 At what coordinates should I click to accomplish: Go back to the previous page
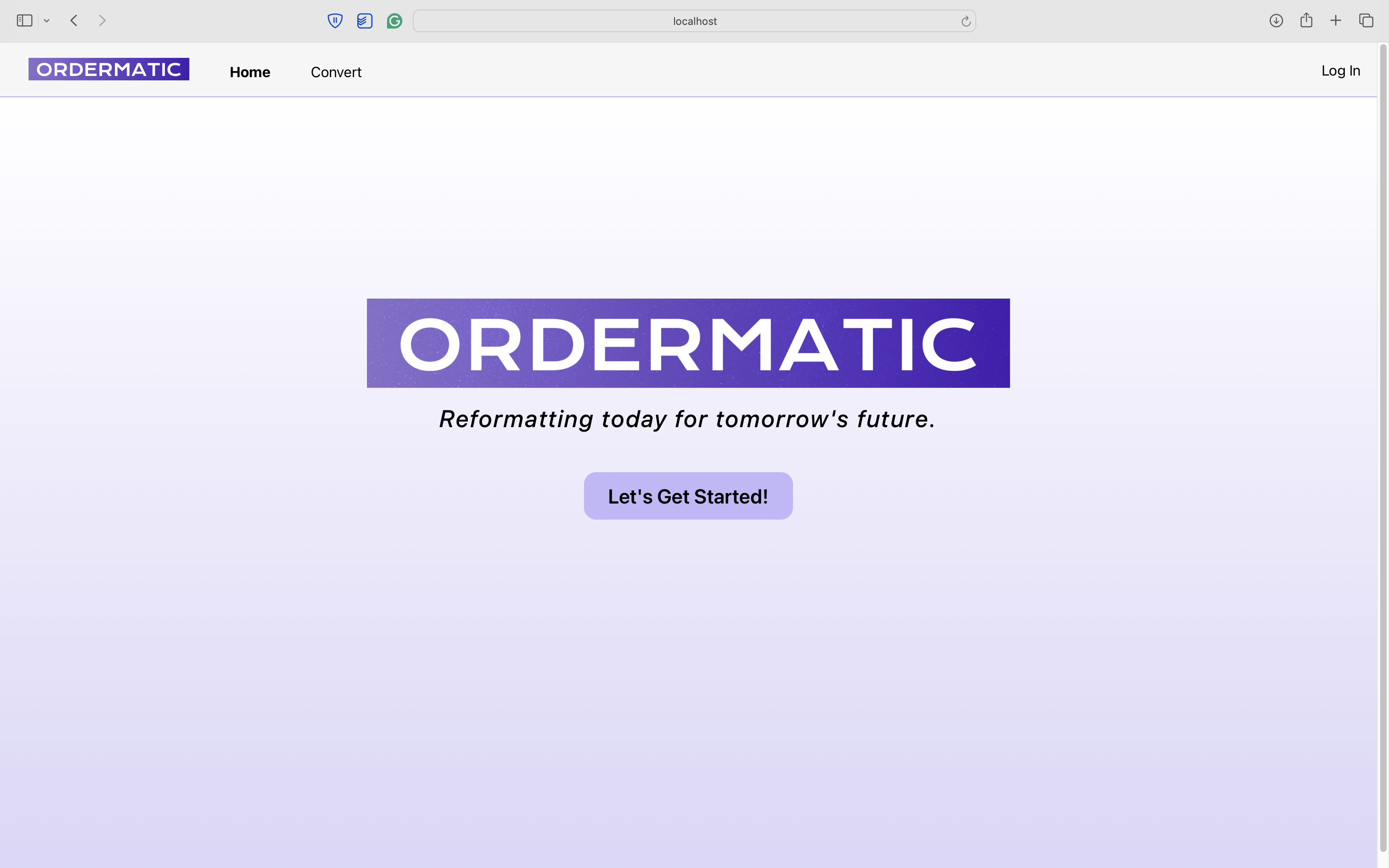click(x=74, y=20)
